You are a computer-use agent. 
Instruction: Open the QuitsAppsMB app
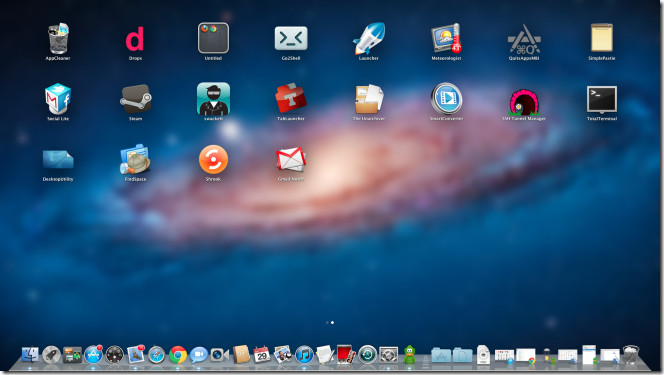tap(524, 39)
